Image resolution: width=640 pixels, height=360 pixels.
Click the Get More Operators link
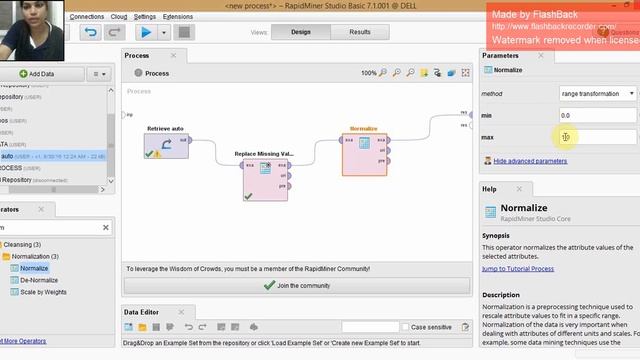[x=23, y=341]
